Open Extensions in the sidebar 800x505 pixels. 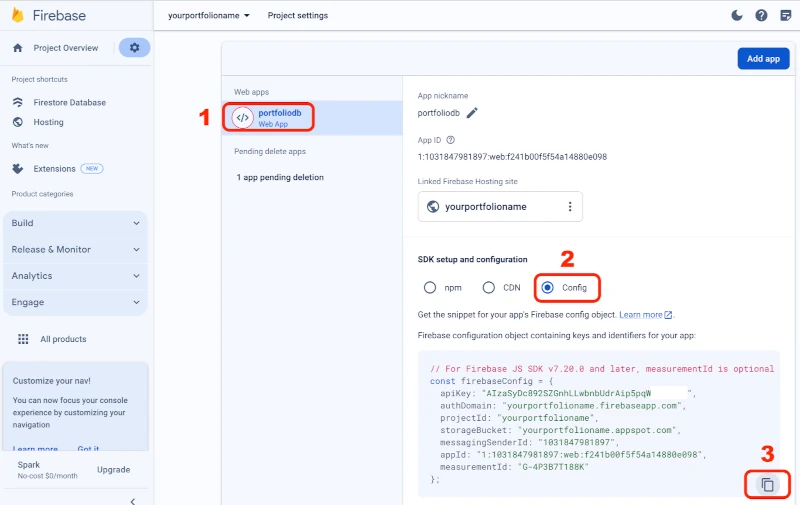tap(55, 168)
